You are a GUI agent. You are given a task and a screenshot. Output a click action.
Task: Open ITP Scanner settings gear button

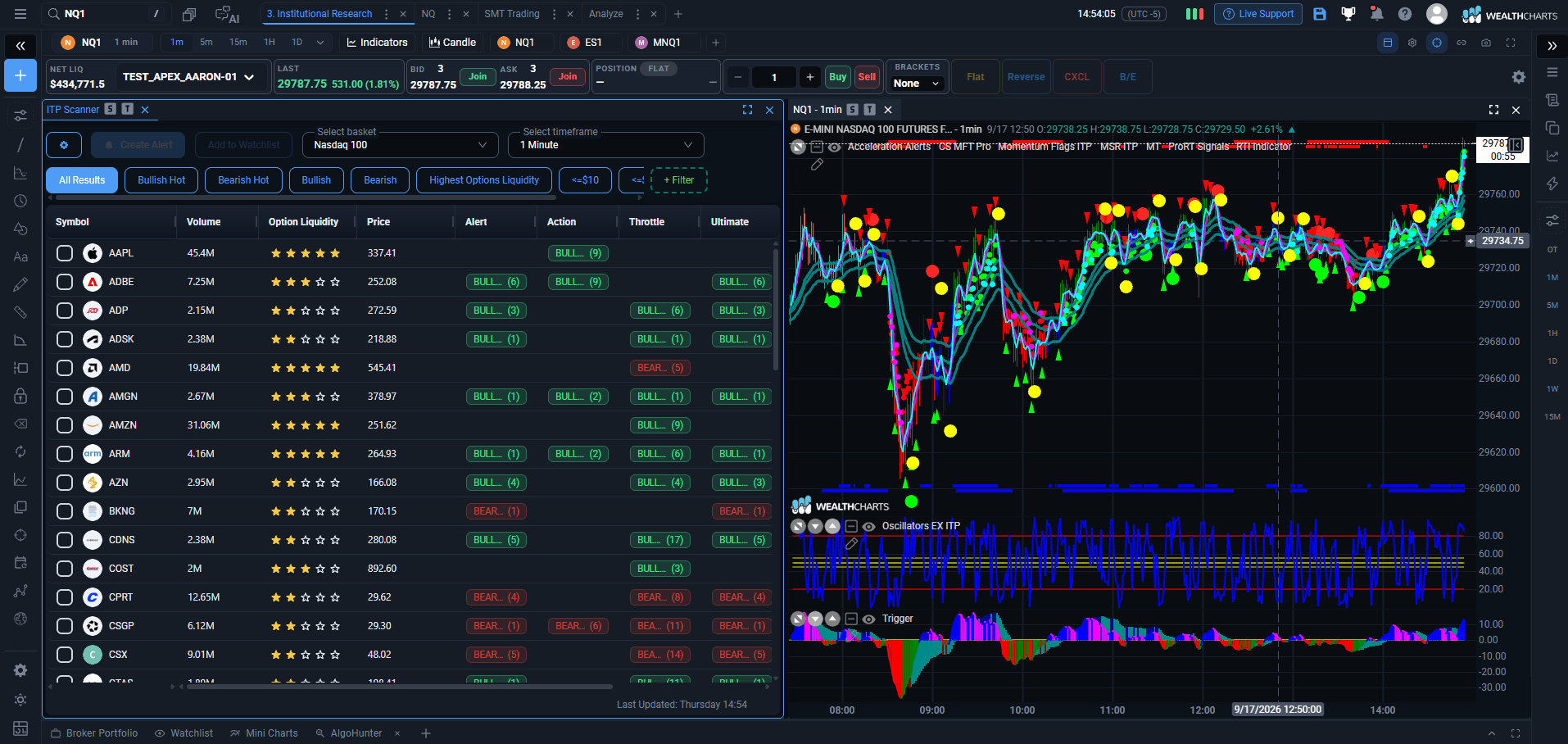64,145
